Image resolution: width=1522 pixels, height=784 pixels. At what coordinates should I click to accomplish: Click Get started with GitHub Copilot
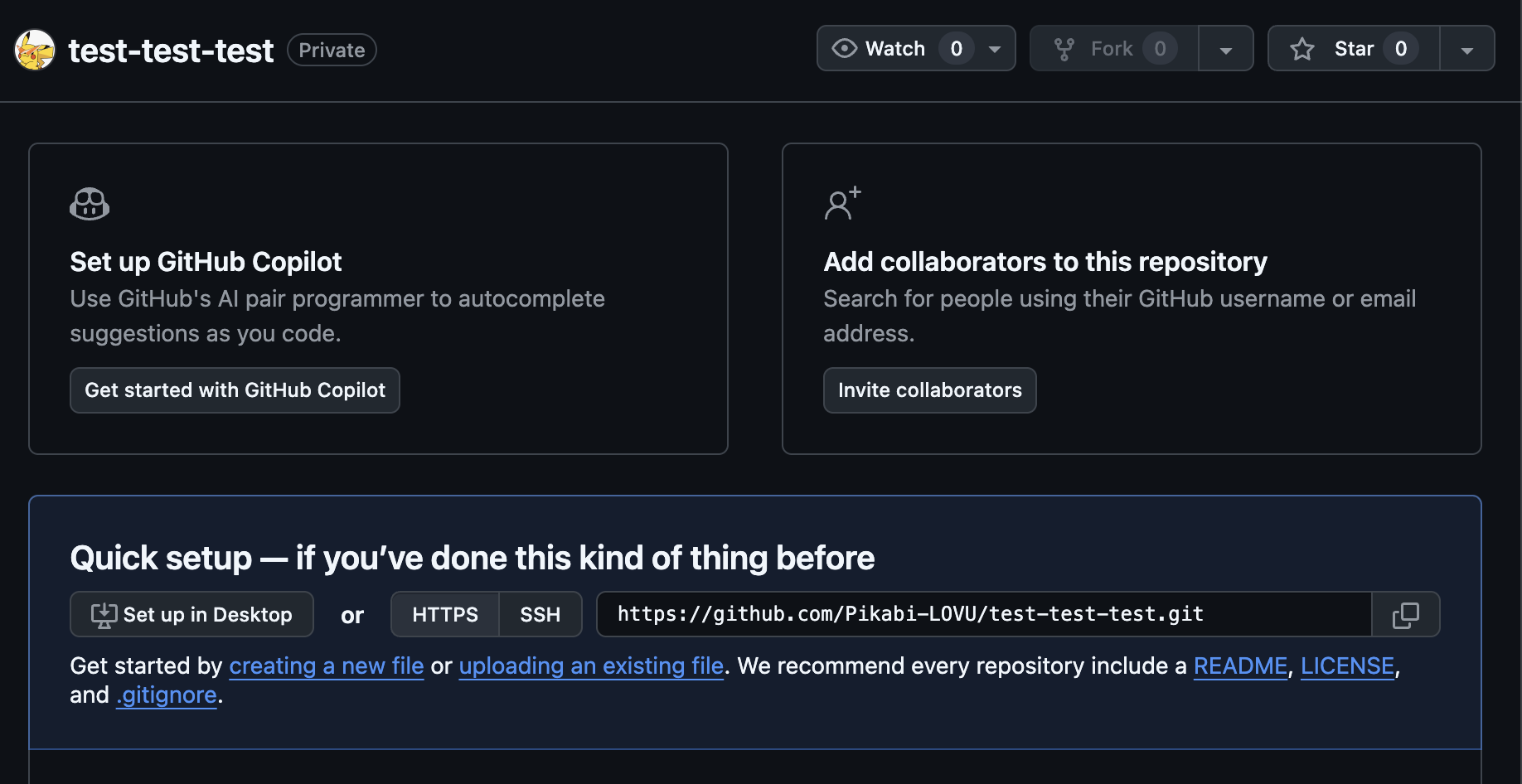pos(235,390)
